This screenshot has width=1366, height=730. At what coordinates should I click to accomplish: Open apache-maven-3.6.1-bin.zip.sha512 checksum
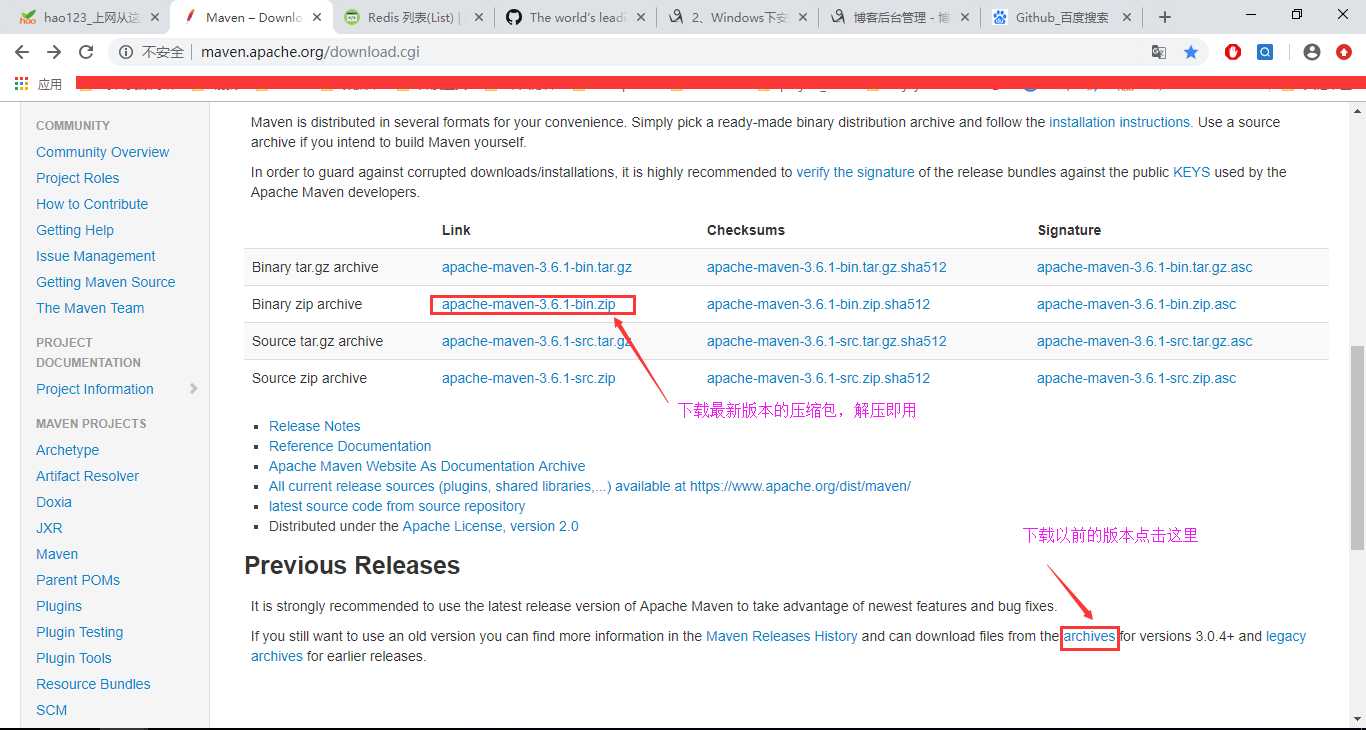[819, 304]
